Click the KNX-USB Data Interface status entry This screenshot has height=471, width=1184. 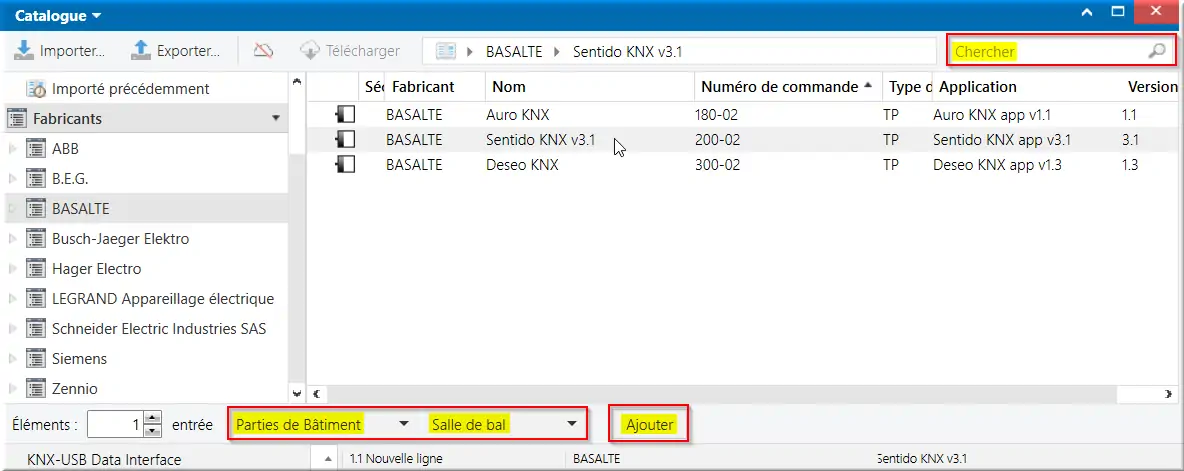pos(104,459)
